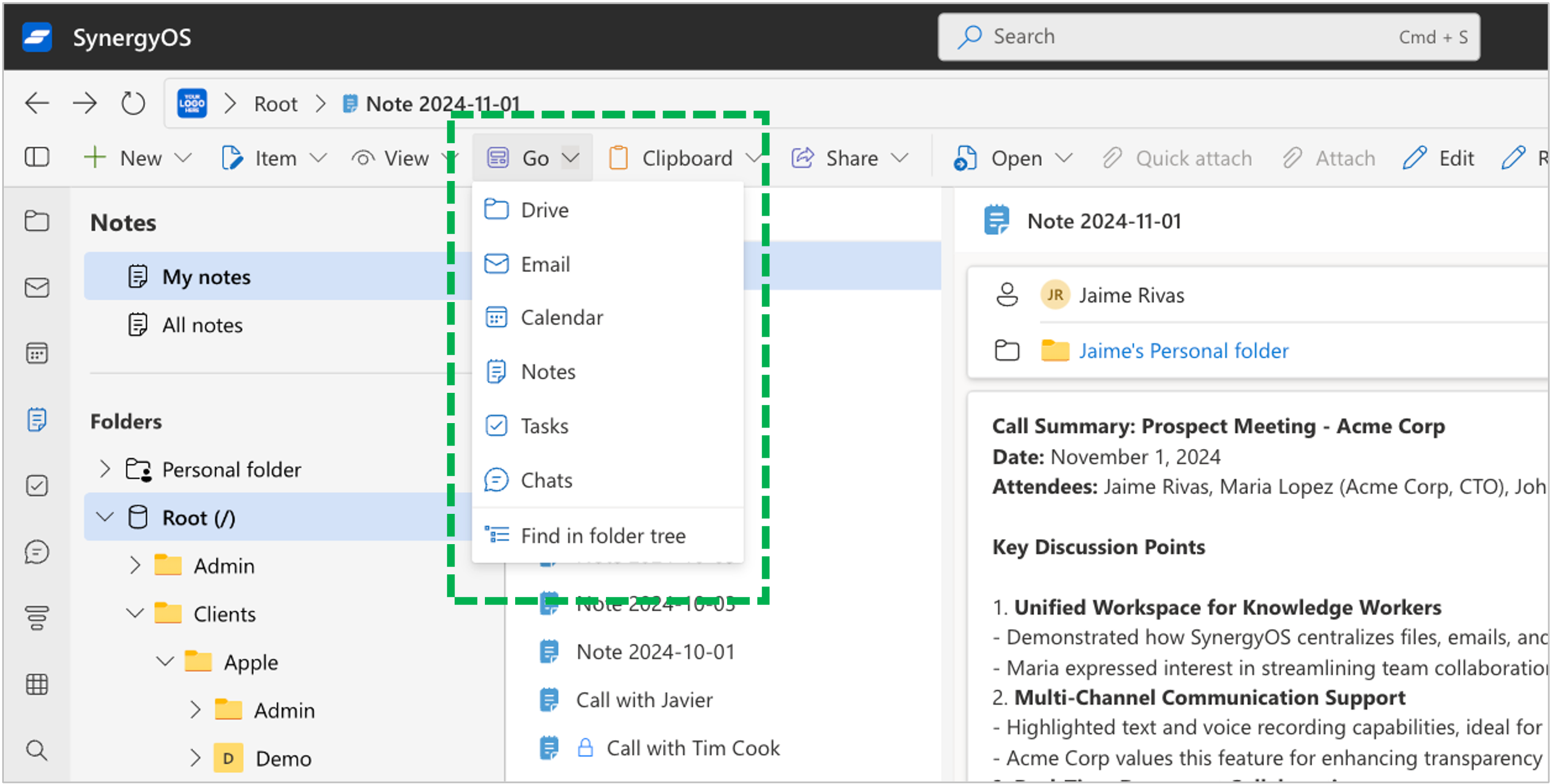Open Notes from the left rail
Screen dimensions: 1551x784
click(37, 419)
